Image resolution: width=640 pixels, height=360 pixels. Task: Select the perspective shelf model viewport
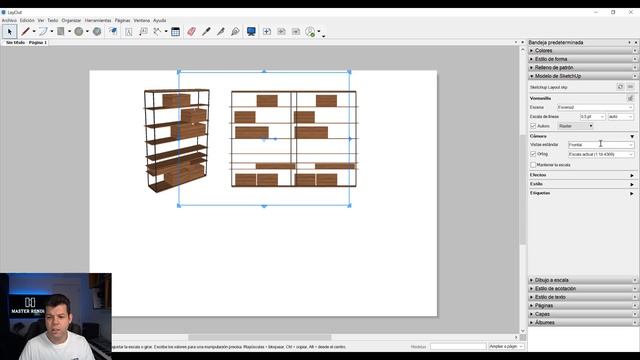tap(176, 140)
